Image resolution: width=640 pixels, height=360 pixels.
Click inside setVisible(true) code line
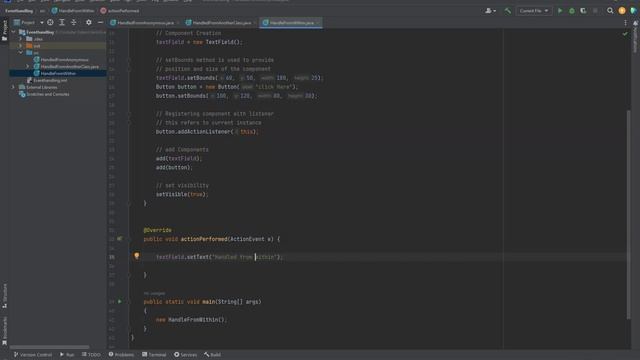point(182,194)
